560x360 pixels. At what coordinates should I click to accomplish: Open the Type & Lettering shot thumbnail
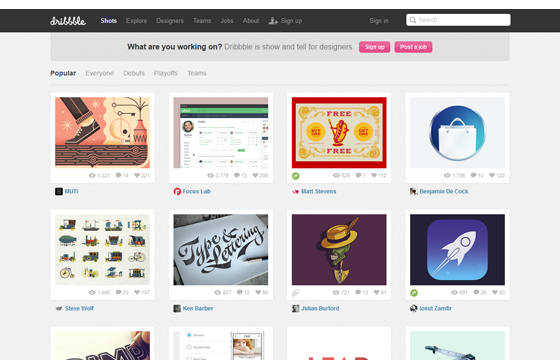221,250
